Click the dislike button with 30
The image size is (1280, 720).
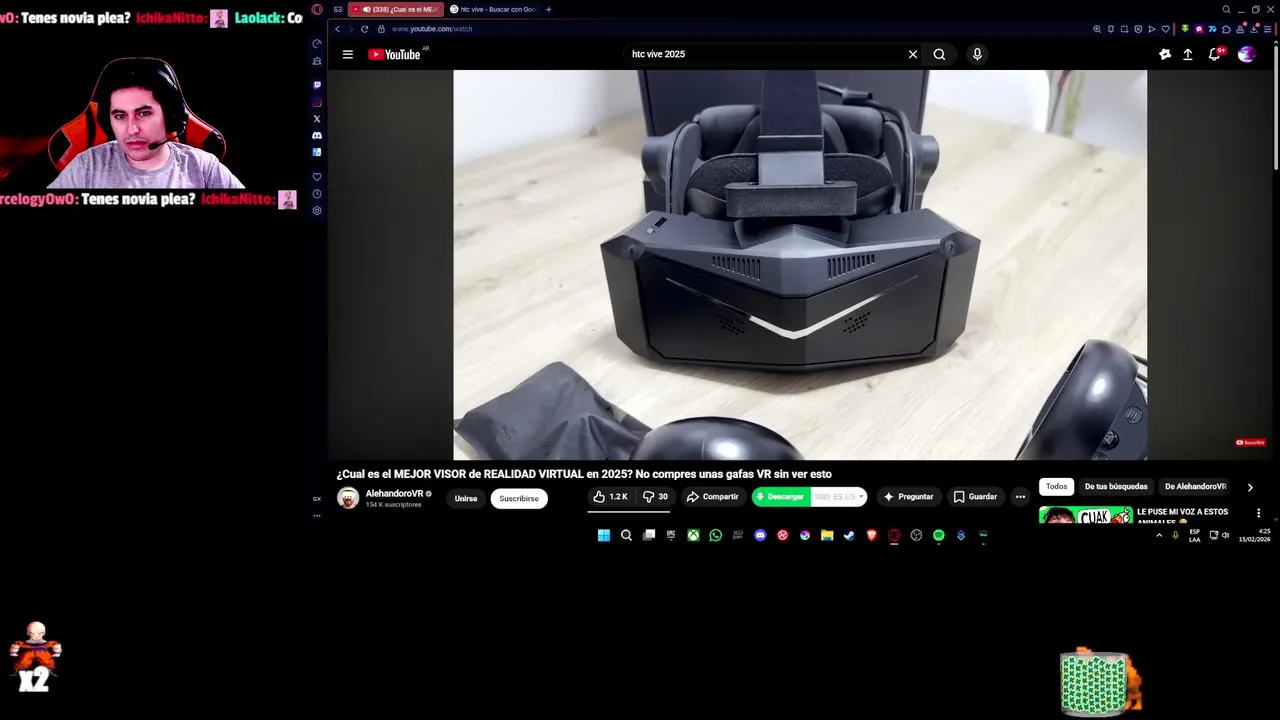[x=655, y=497]
